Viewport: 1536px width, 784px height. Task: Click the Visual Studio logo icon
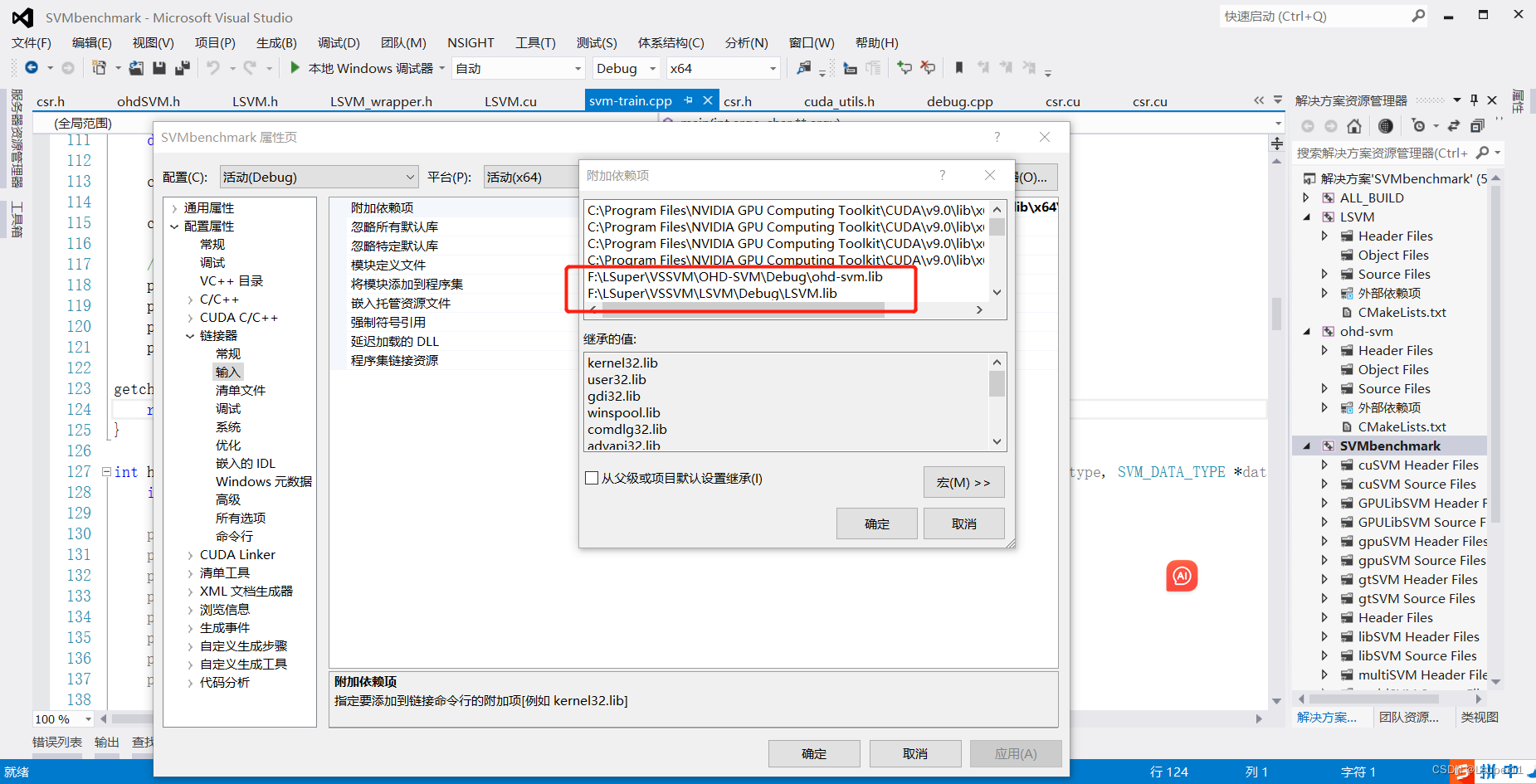[22, 17]
